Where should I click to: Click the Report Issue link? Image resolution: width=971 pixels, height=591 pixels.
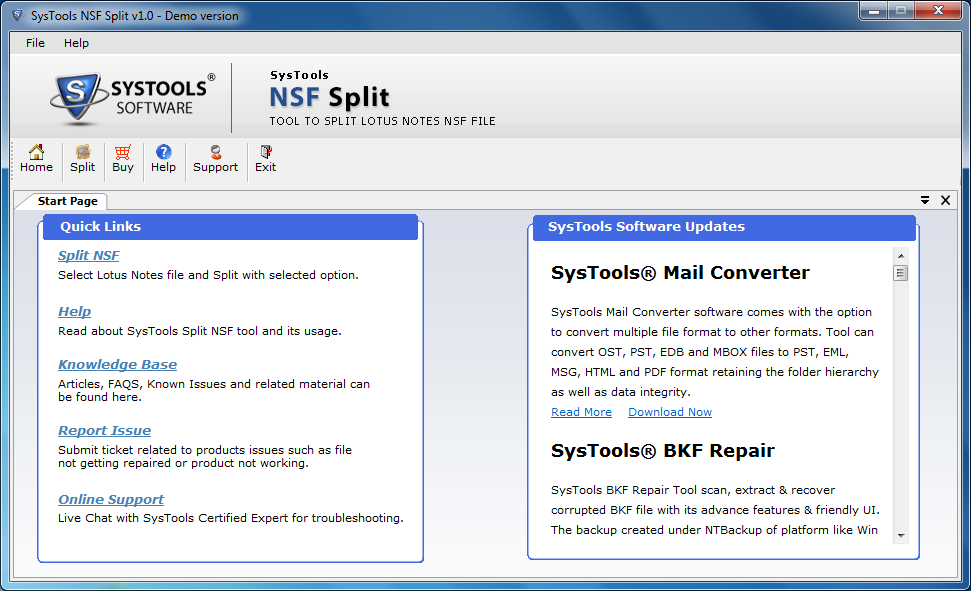(105, 431)
